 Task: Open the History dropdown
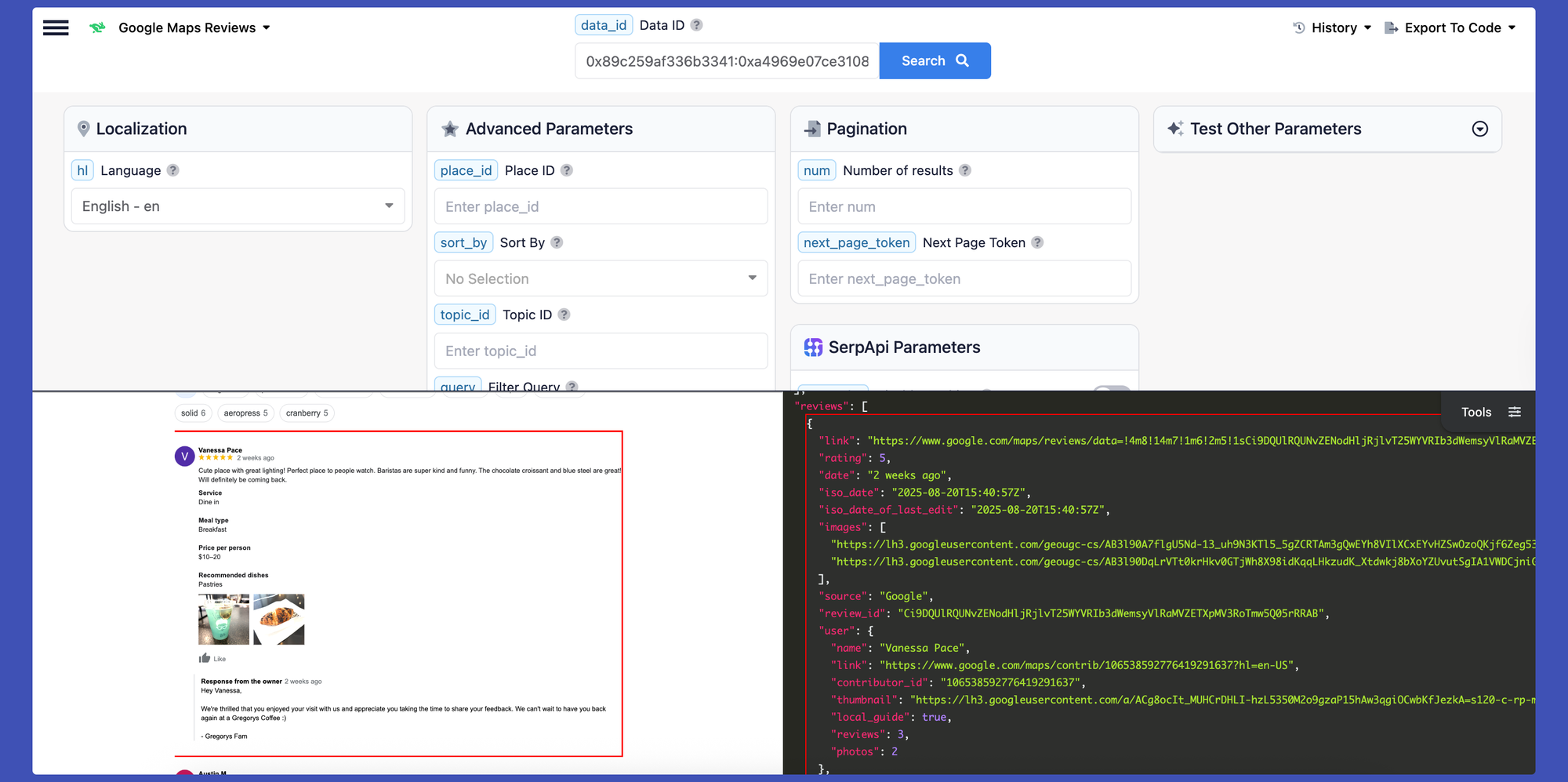pyautogui.click(x=1332, y=28)
